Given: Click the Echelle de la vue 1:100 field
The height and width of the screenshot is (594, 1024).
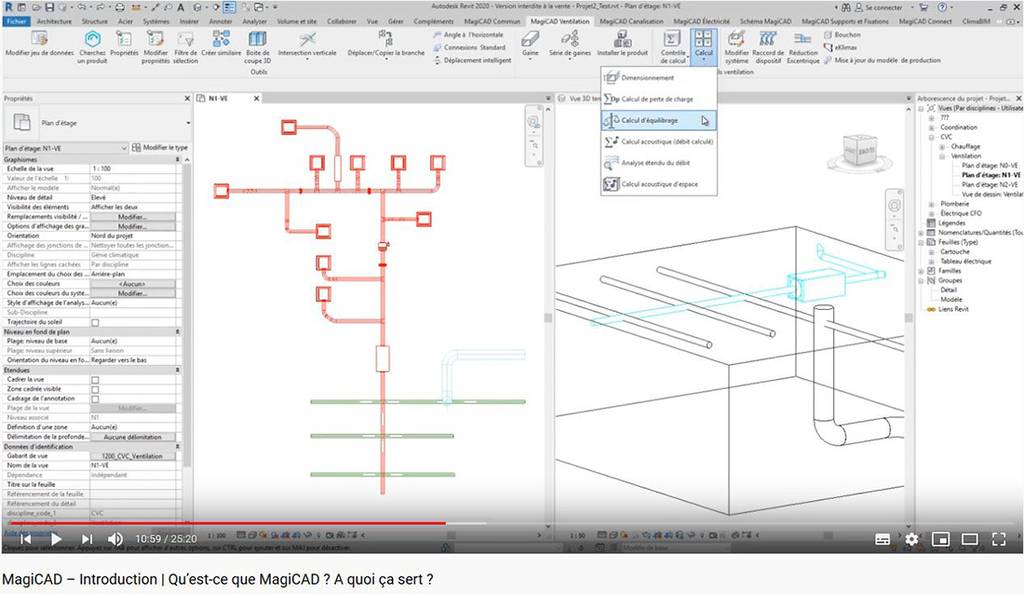Looking at the screenshot, I should (x=133, y=168).
